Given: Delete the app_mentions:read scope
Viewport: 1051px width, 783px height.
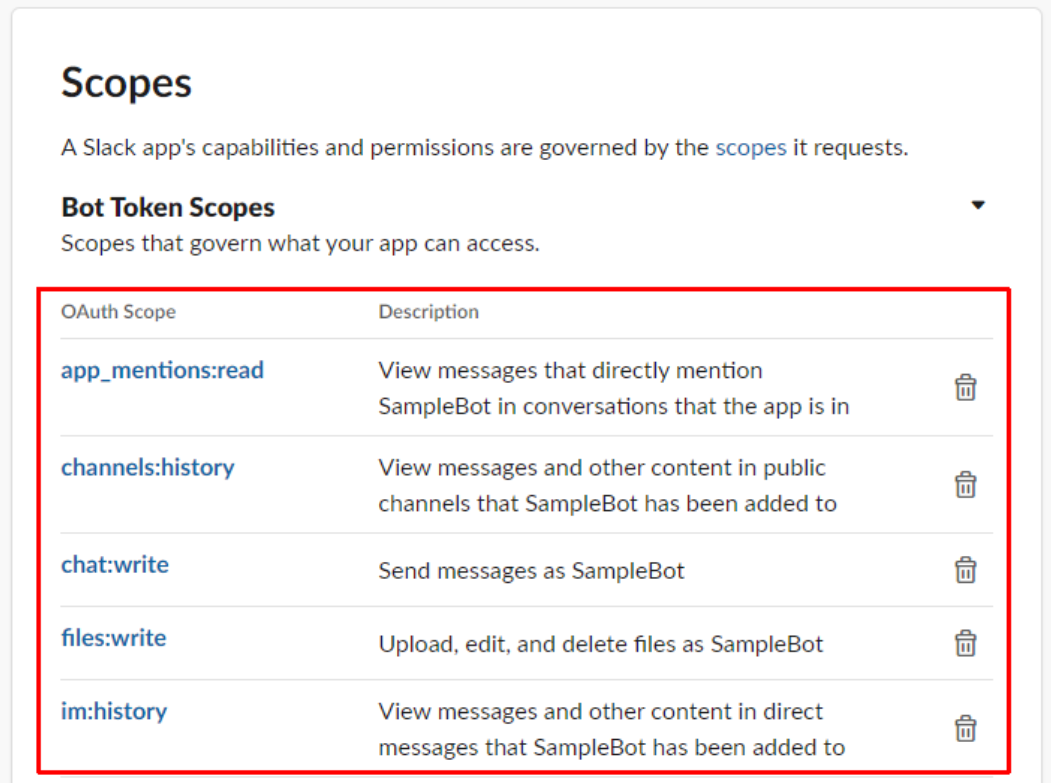Looking at the screenshot, I should (965, 388).
